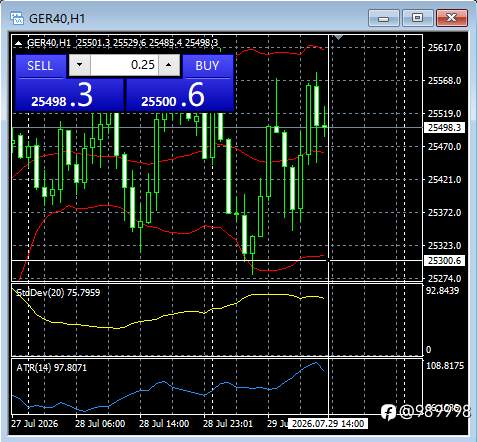Close the GER40,H1 chart window
Image resolution: width=477 pixels, height=442 pixels.
point(452,18)
